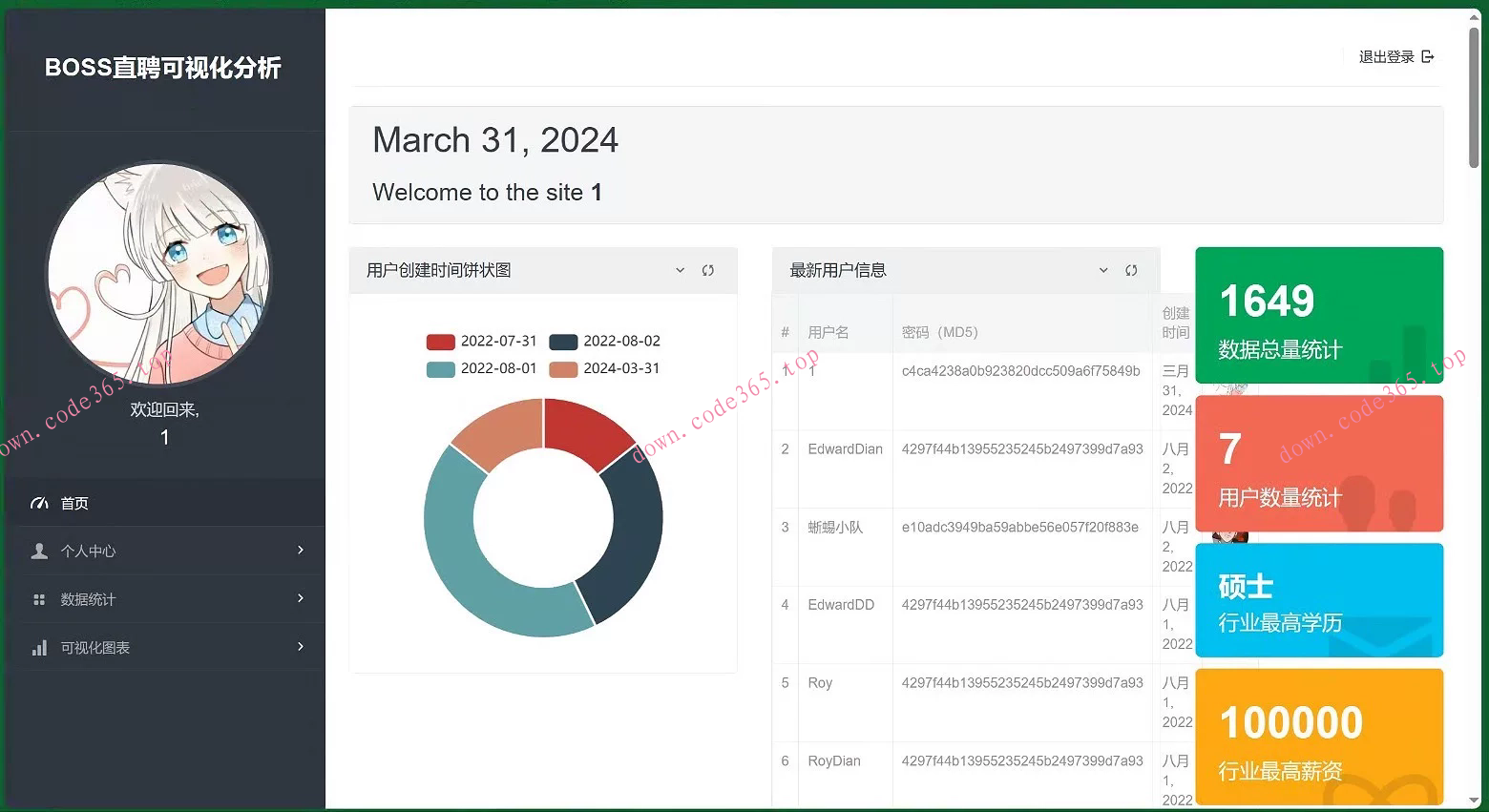Click the 欢迎回来 greeting text
The width and height of the screenshot is (1489, 812).
pos(165,409)
